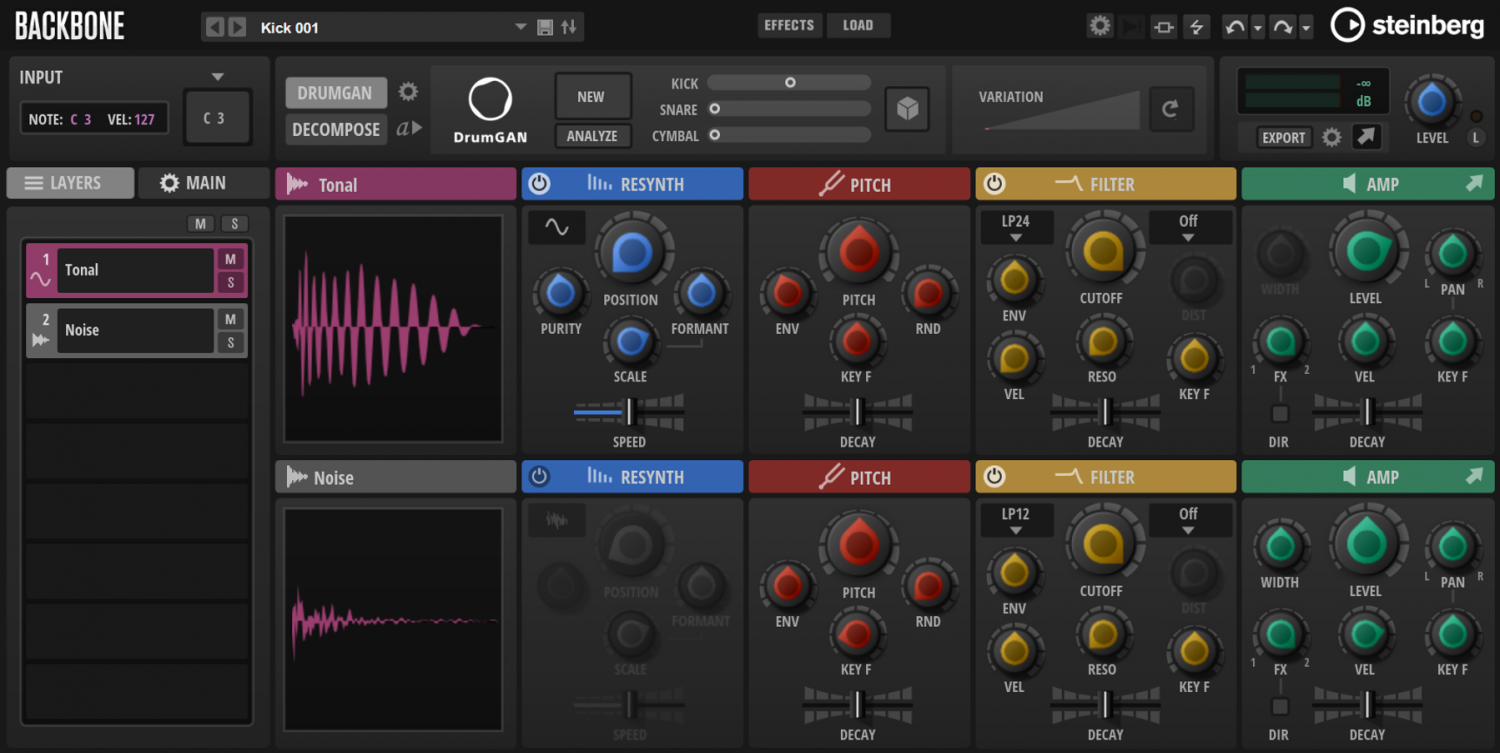Click the Steinberg logo
Image resolution: width=1500 pixels, height=753 pixels.
click(x=1407, y=26)
